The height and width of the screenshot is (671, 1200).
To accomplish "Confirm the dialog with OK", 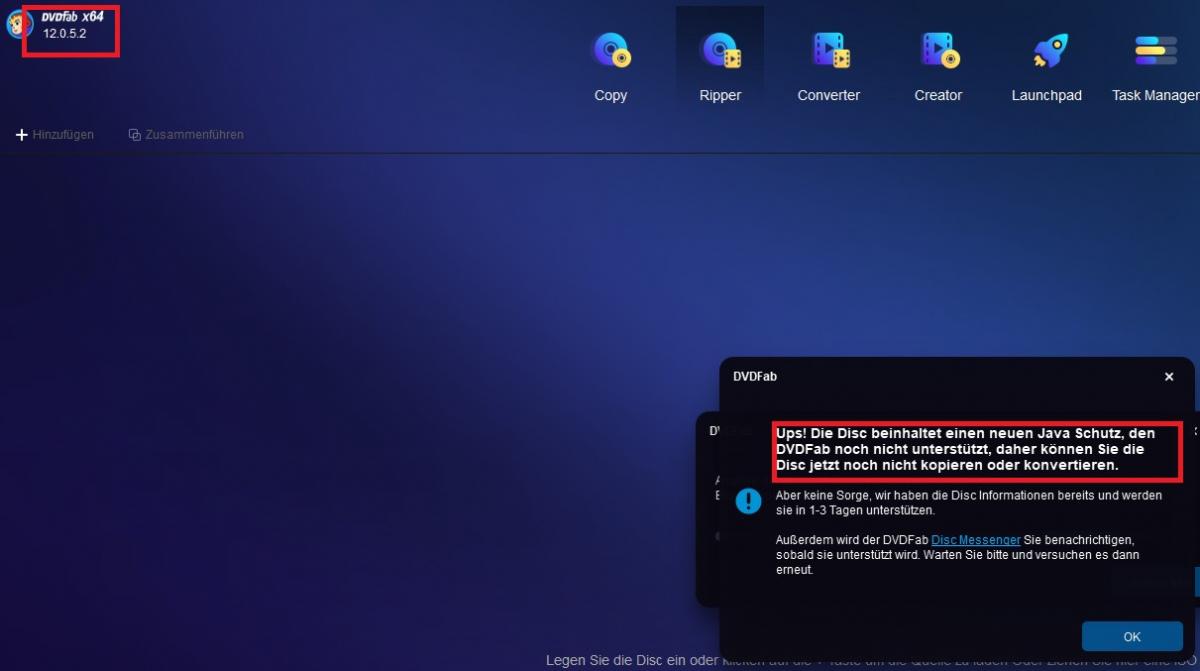I will pyautogui.click(x=1132, y=636).
